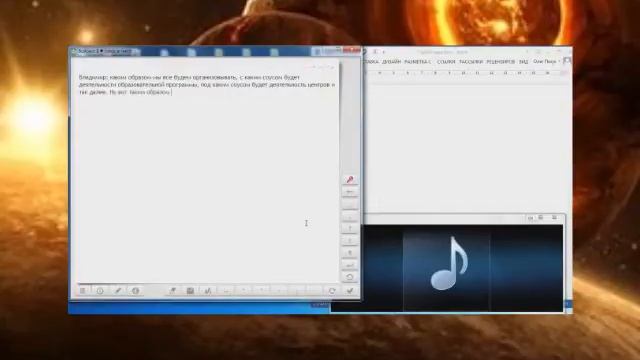Click the circular refresh arrow in bottom toolbar

click(x=332, y=291)
